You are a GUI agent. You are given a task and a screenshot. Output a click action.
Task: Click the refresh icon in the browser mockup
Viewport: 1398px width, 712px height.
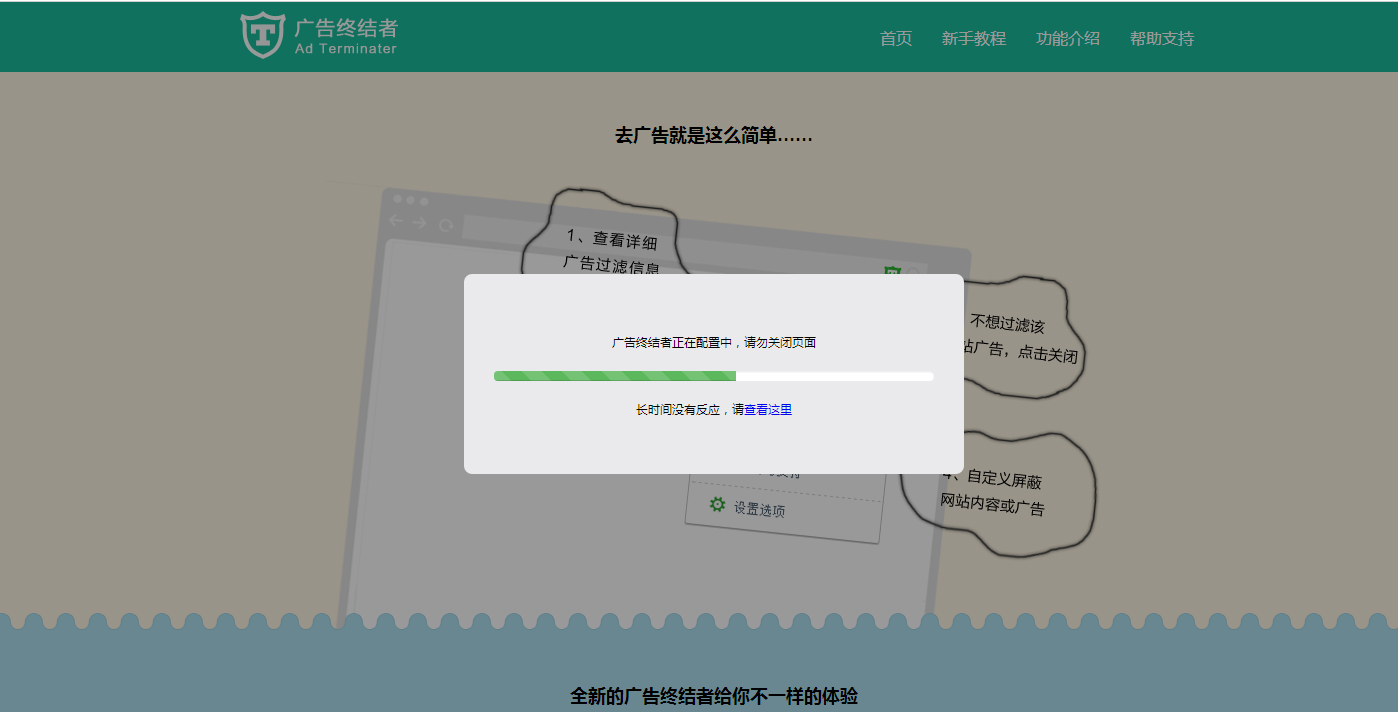click(446, 223)
